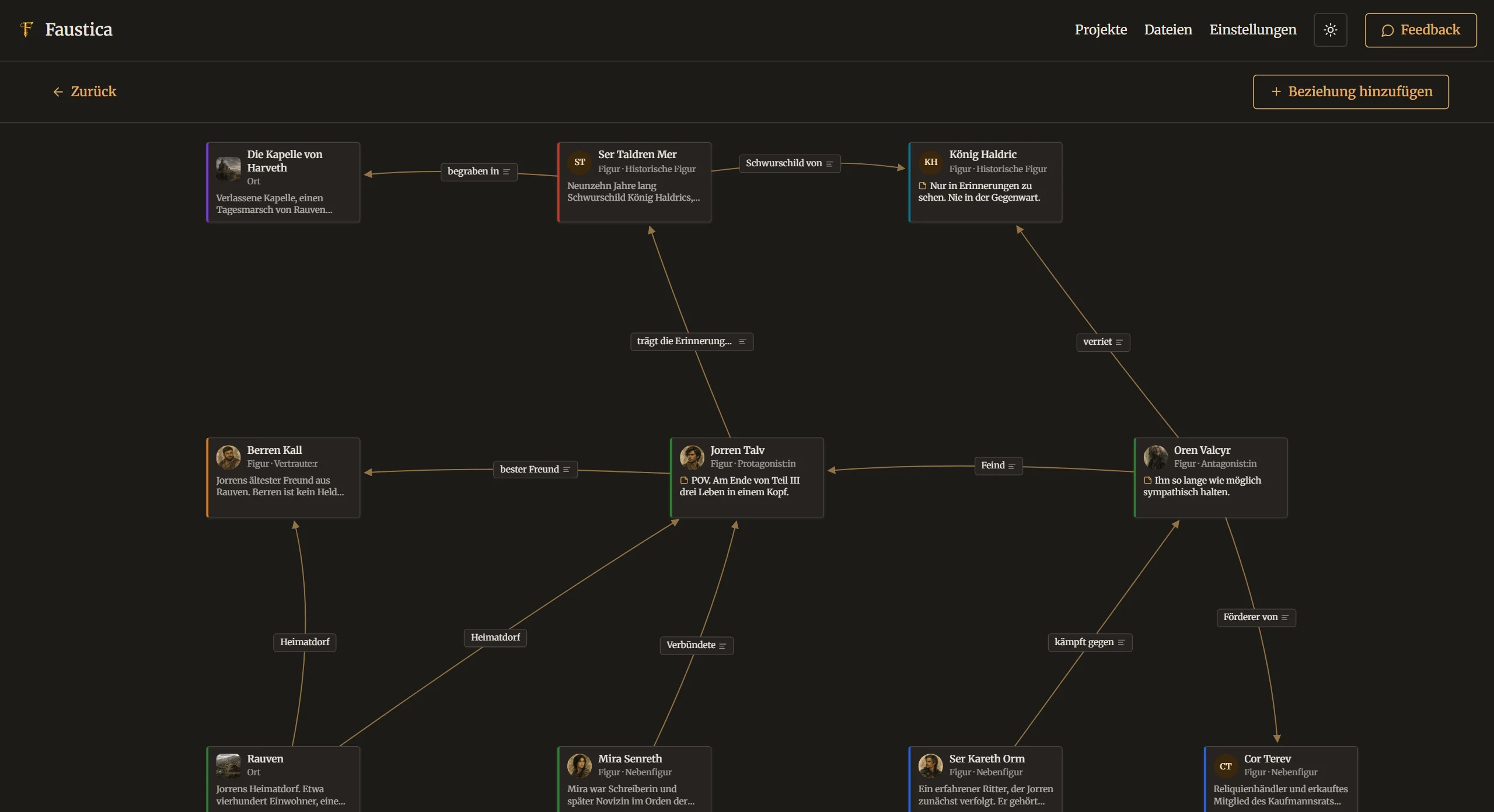Open the notes icon on 'Förderer von' label
Viewport: 1494px width, 812px height.
pos(1284,618)
